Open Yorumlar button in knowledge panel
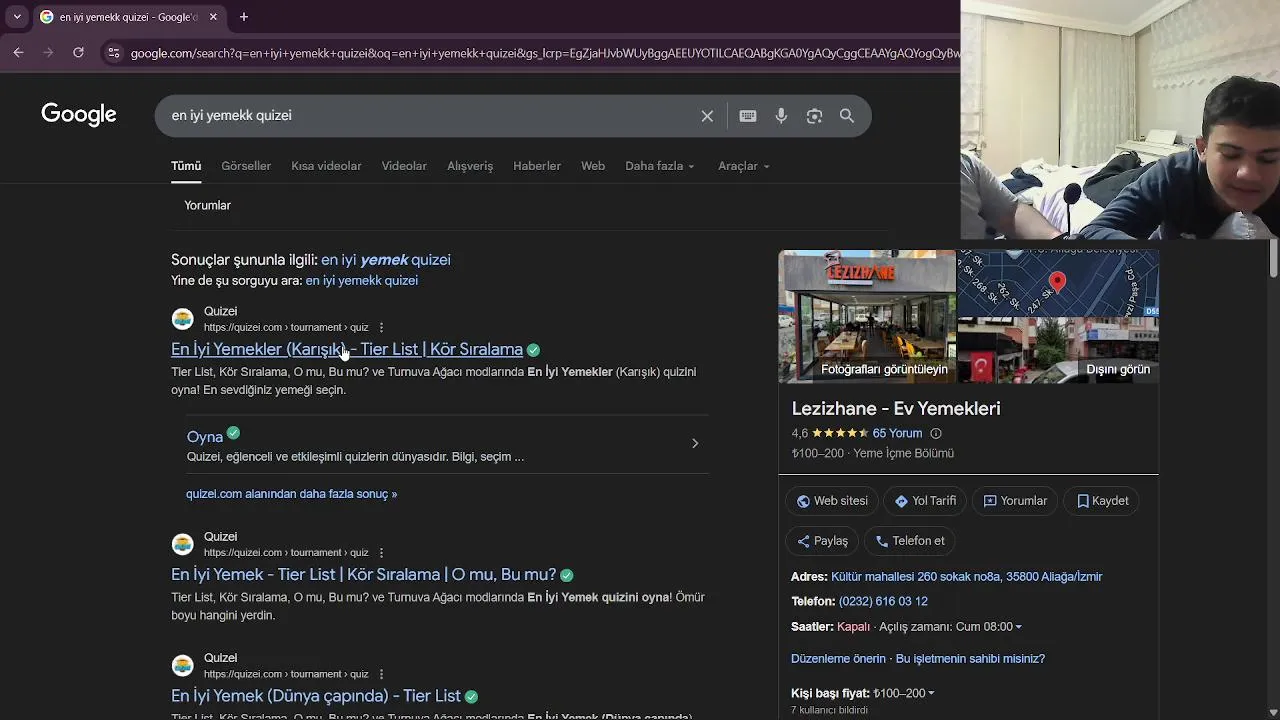This screenshot has height=720, width=1280. pyautogui.click(x=1016, y=501)
